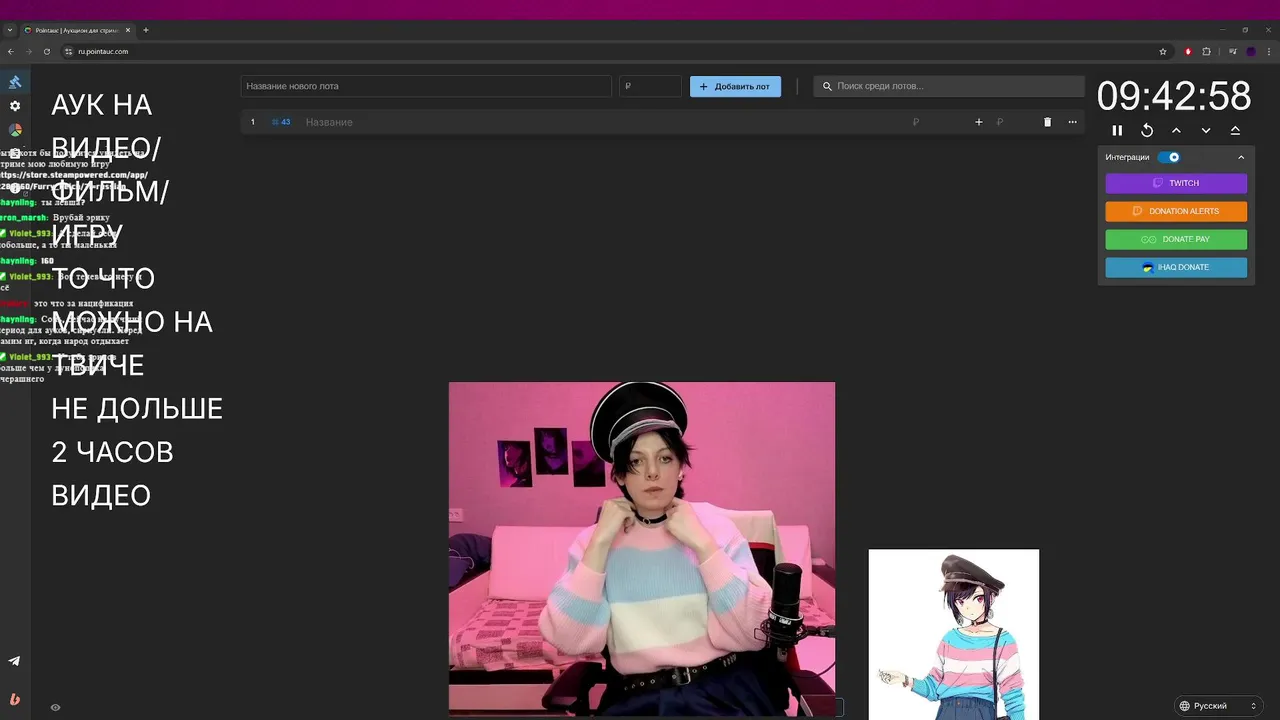The height and width of the screenshot is (720, 1280).
Task: Open the browser profile avatar
Action: point(1251,51)
